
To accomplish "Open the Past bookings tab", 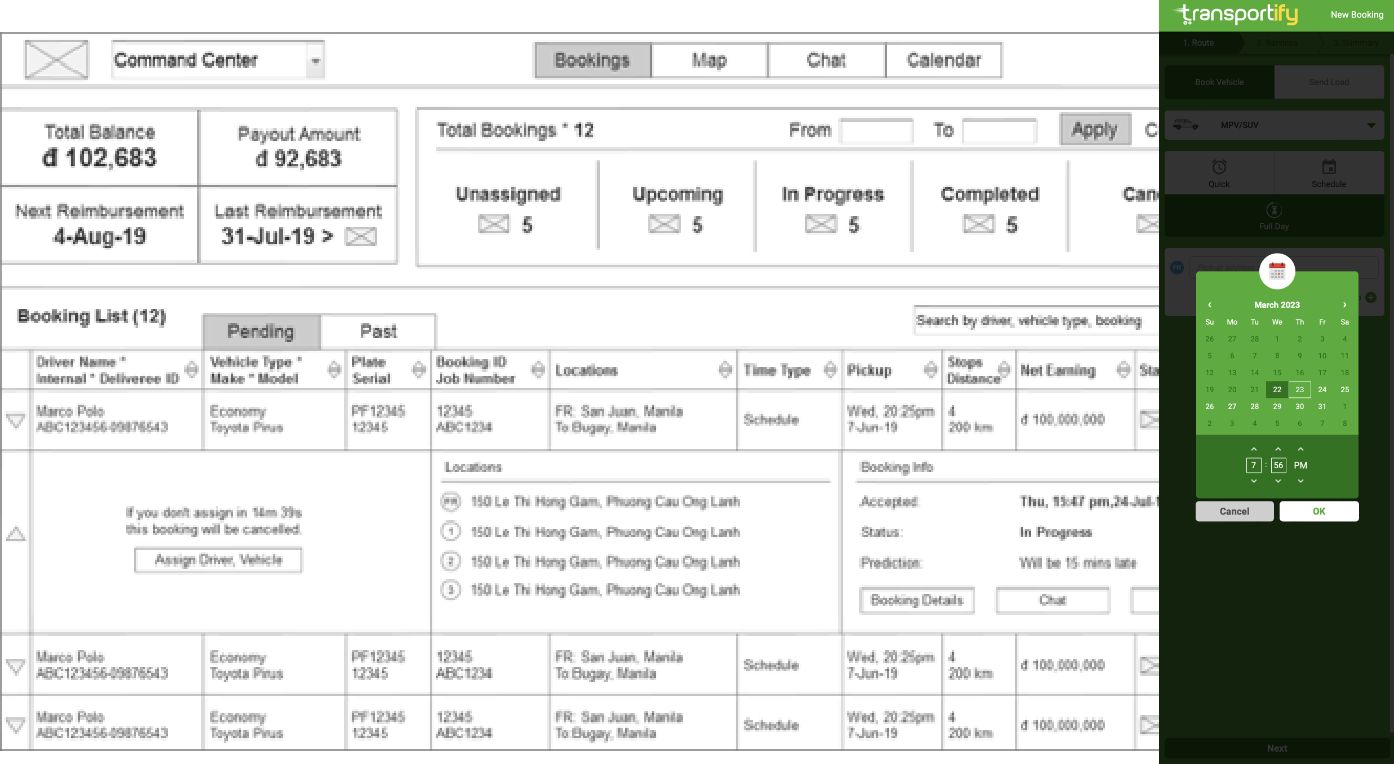I will pos(378,332).
